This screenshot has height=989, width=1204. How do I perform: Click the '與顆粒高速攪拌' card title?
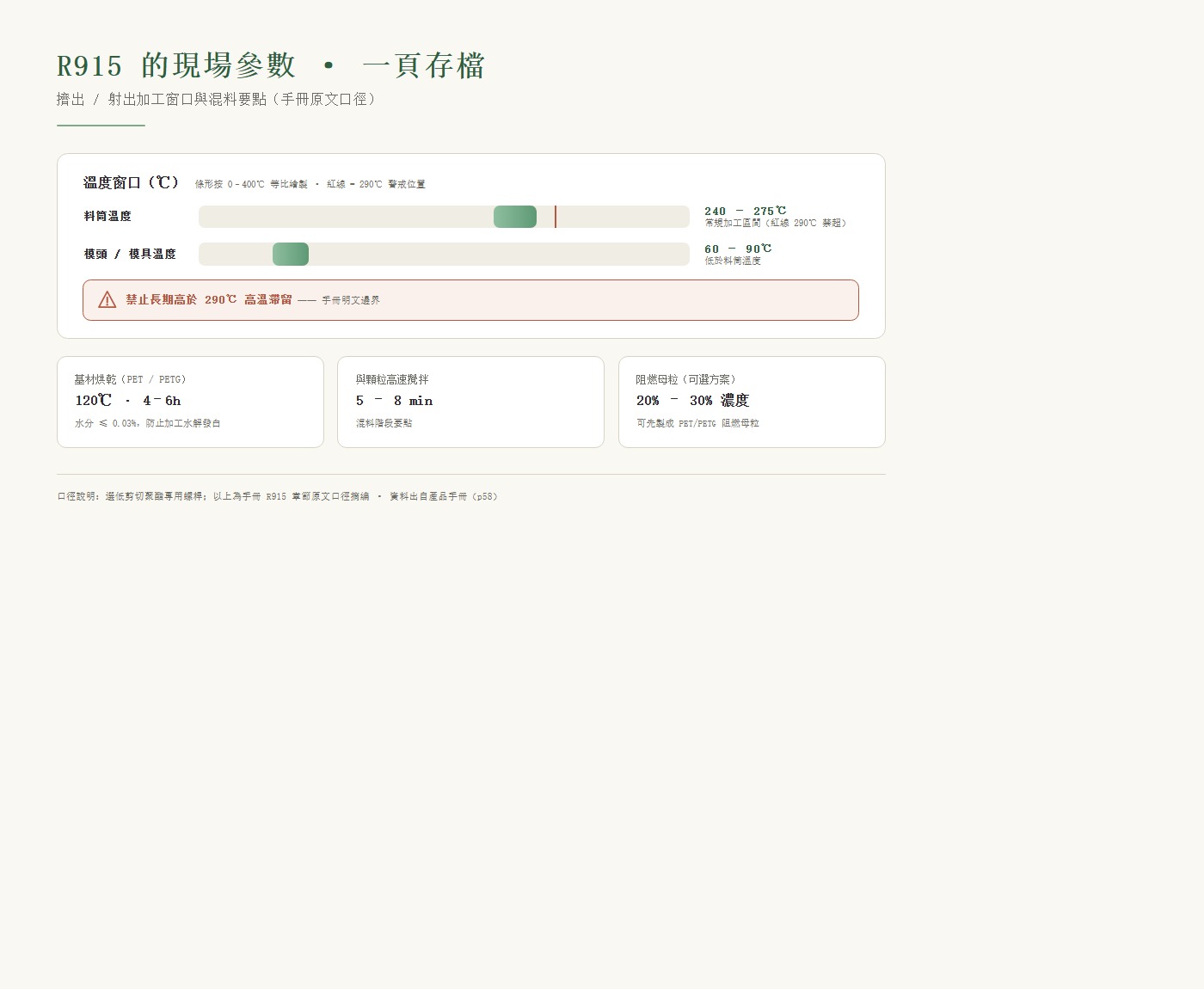[392, 379]
